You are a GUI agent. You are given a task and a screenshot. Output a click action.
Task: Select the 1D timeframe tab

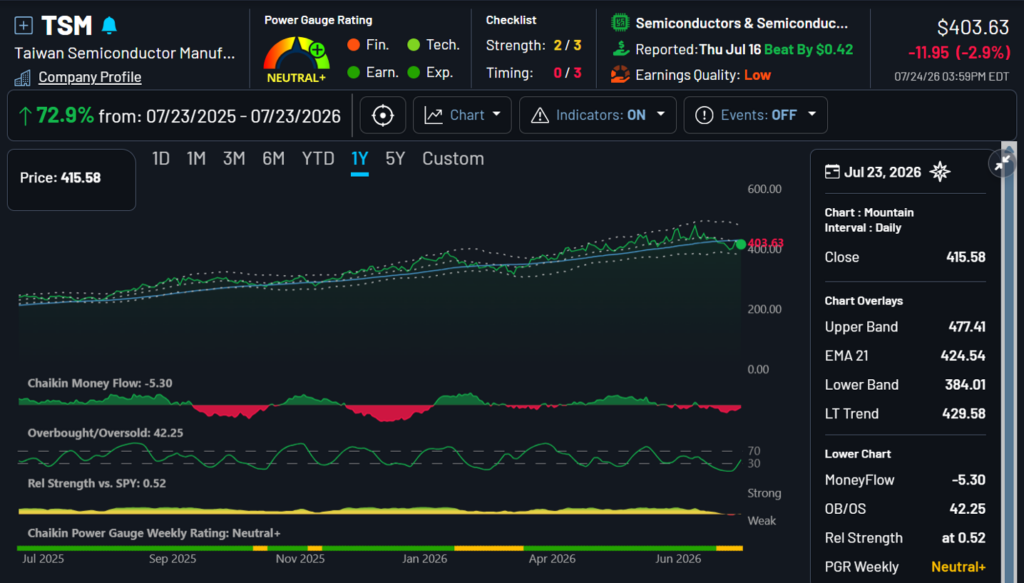pos(161,159)
